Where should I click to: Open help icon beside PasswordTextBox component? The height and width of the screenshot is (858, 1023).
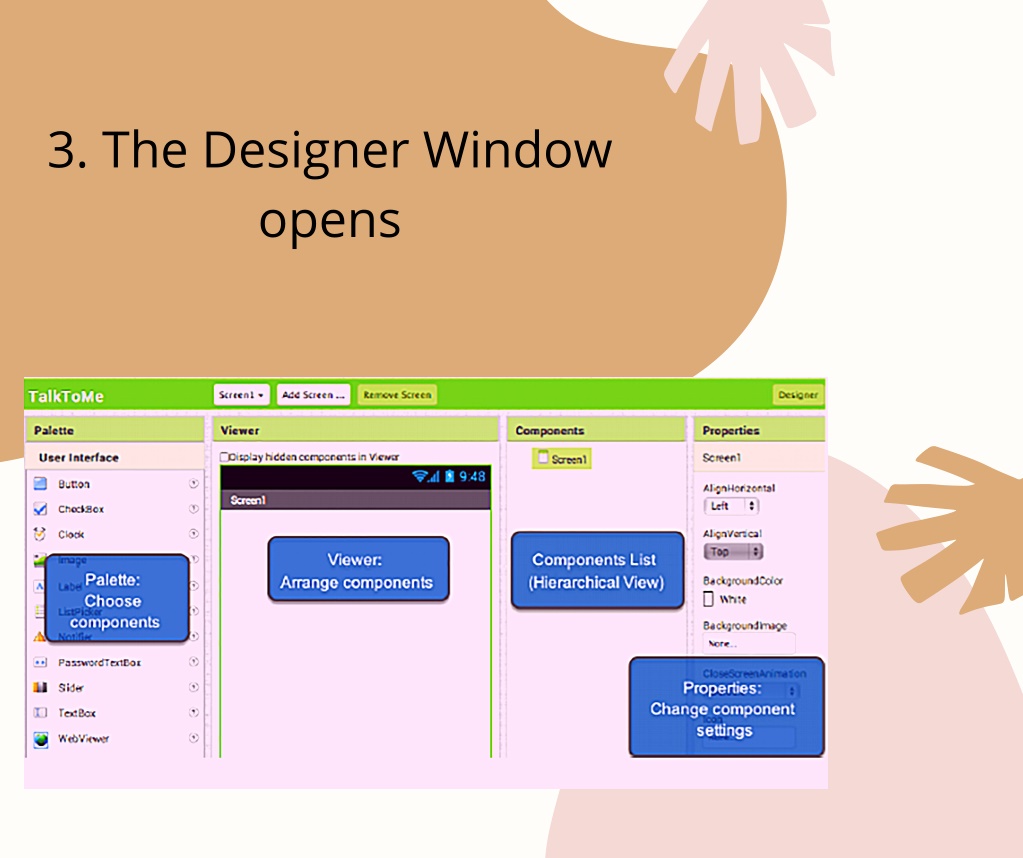click(194, 662)
